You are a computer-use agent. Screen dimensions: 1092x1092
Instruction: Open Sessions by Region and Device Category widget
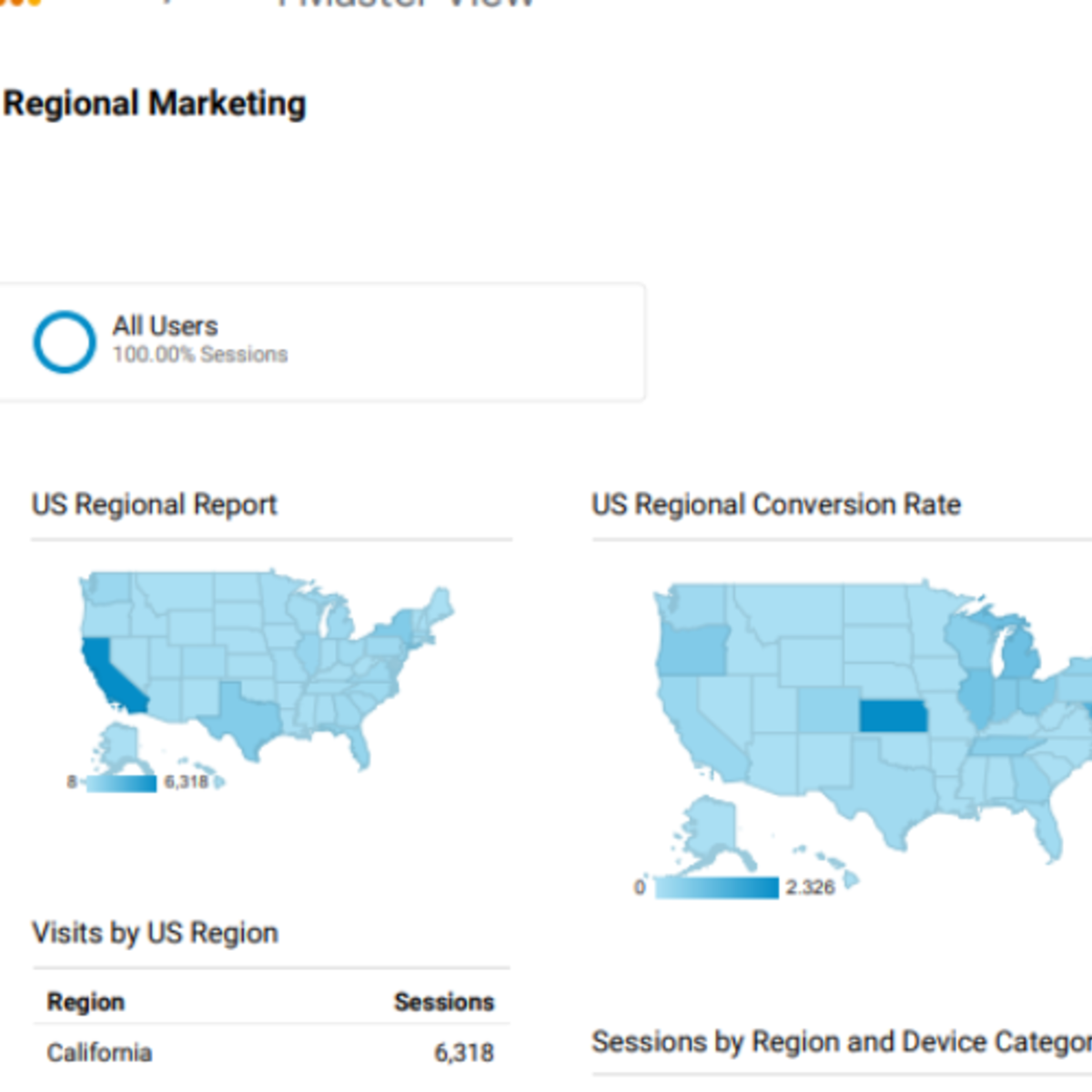pos(842,1042)
